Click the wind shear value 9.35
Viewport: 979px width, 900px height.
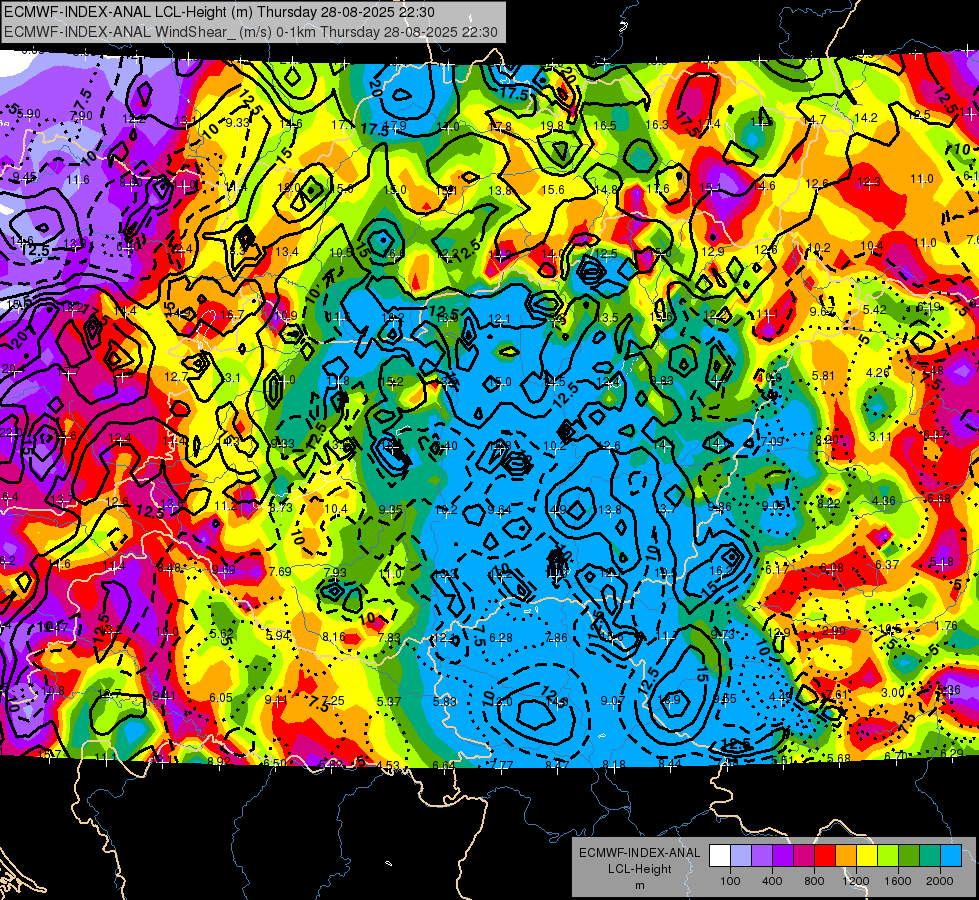coord(391,510)
